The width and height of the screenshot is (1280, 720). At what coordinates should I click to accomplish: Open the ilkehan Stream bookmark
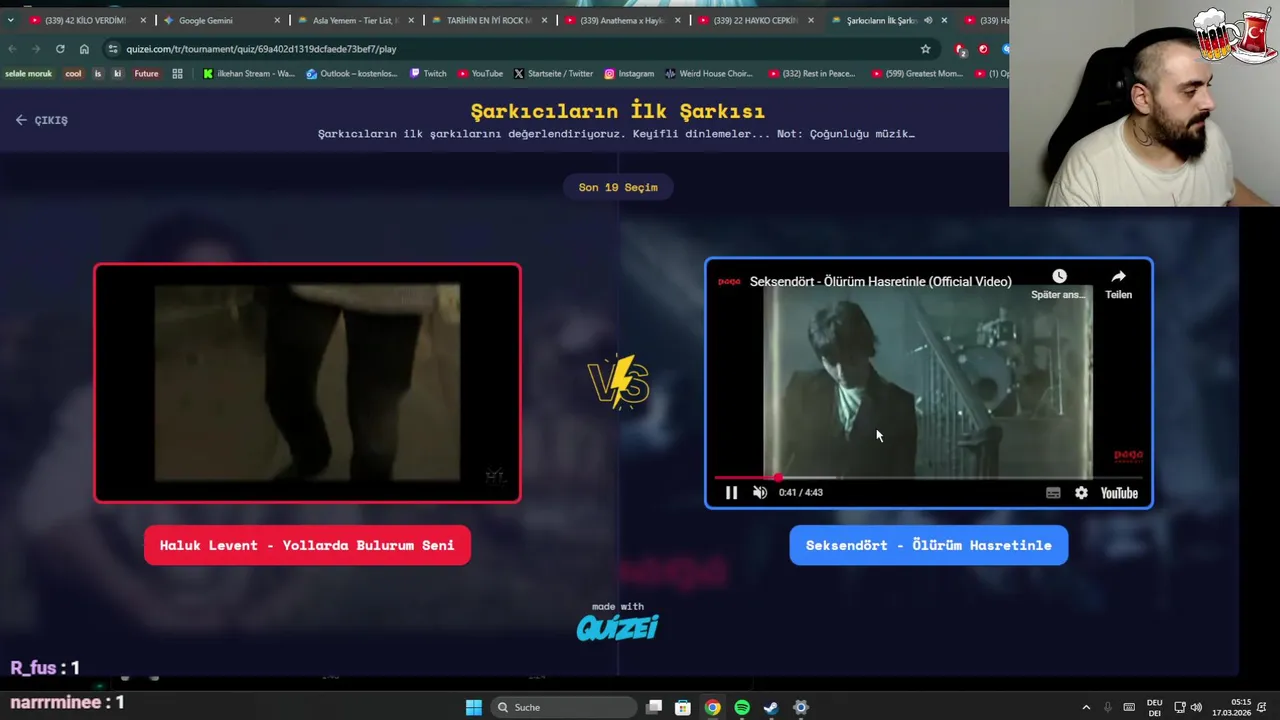248,73
